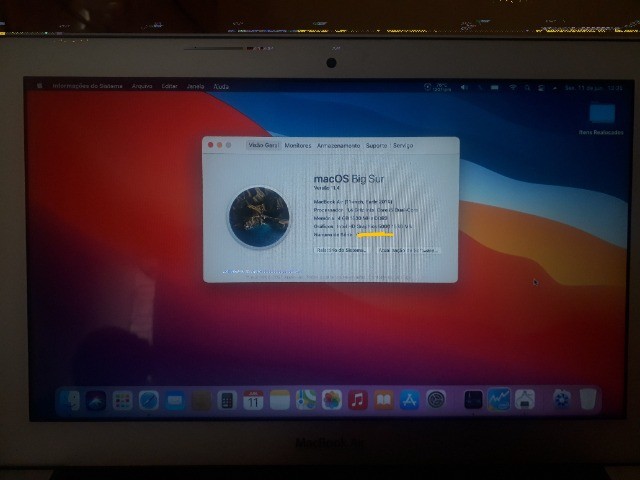640x480 pixels.
Task: Open the Mail app in the Dock
Action: 175,400
